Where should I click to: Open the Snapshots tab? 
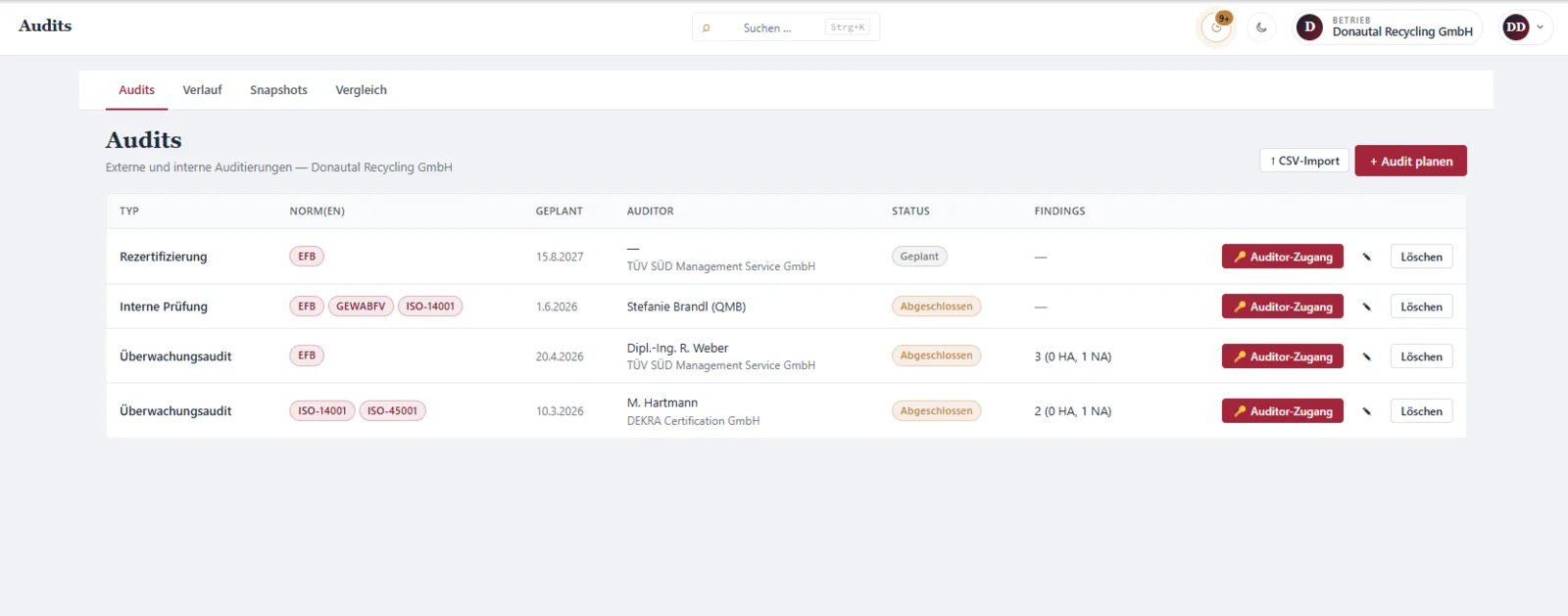coord(278,90)
